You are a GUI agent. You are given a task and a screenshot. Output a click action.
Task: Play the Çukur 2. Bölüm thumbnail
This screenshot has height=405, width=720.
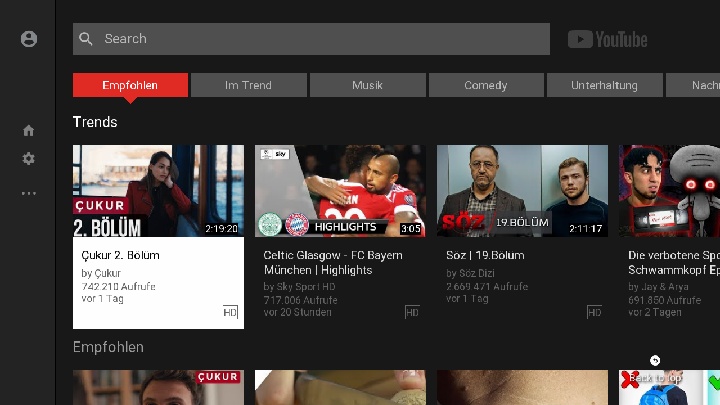[x=158, y=190]
